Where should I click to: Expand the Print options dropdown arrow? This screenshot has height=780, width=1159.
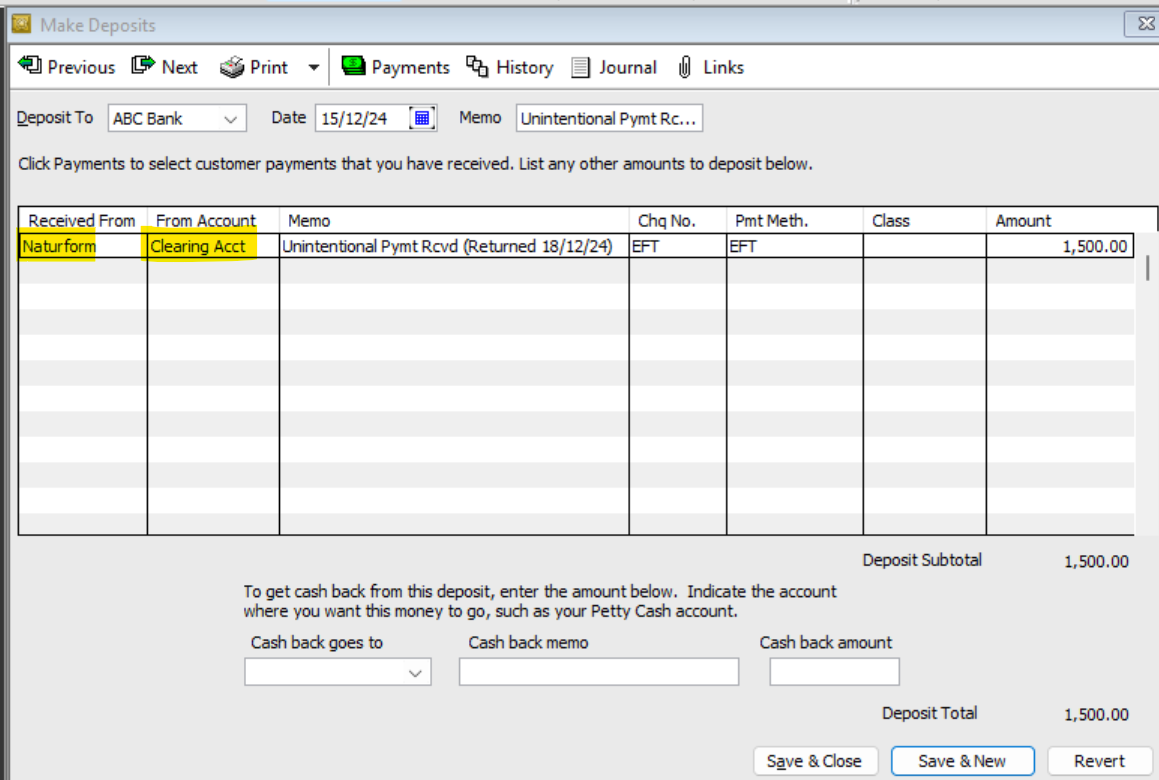click(x=313, y=67)
